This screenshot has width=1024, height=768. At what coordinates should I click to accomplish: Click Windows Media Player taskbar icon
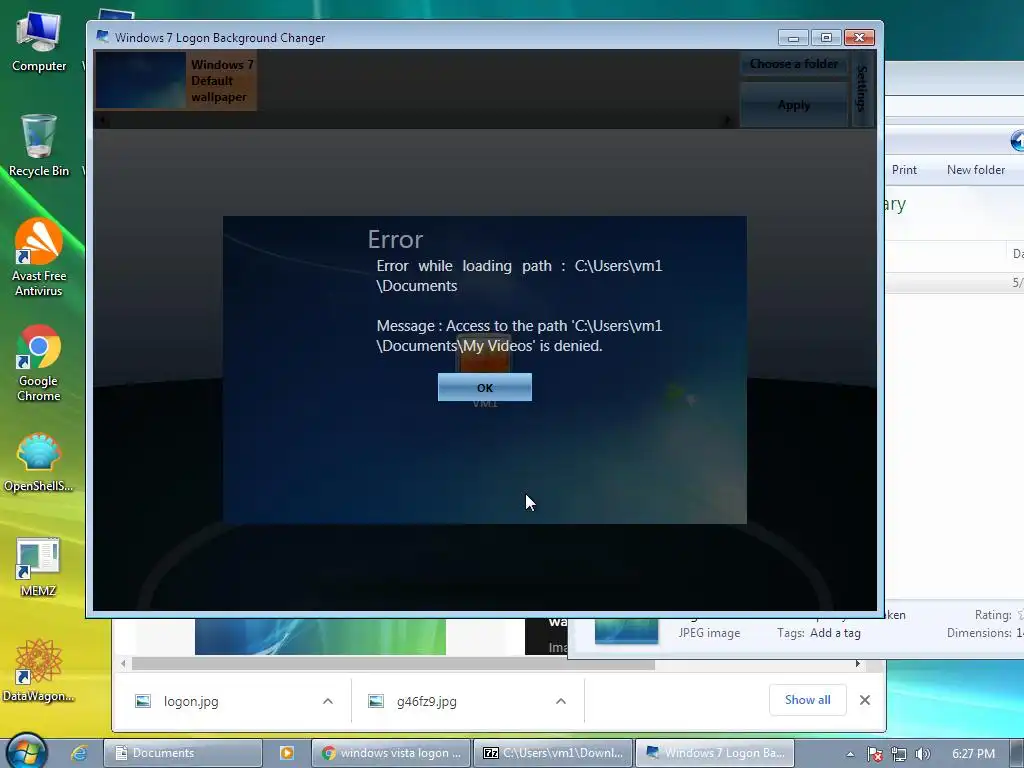(x=287, y=753)
